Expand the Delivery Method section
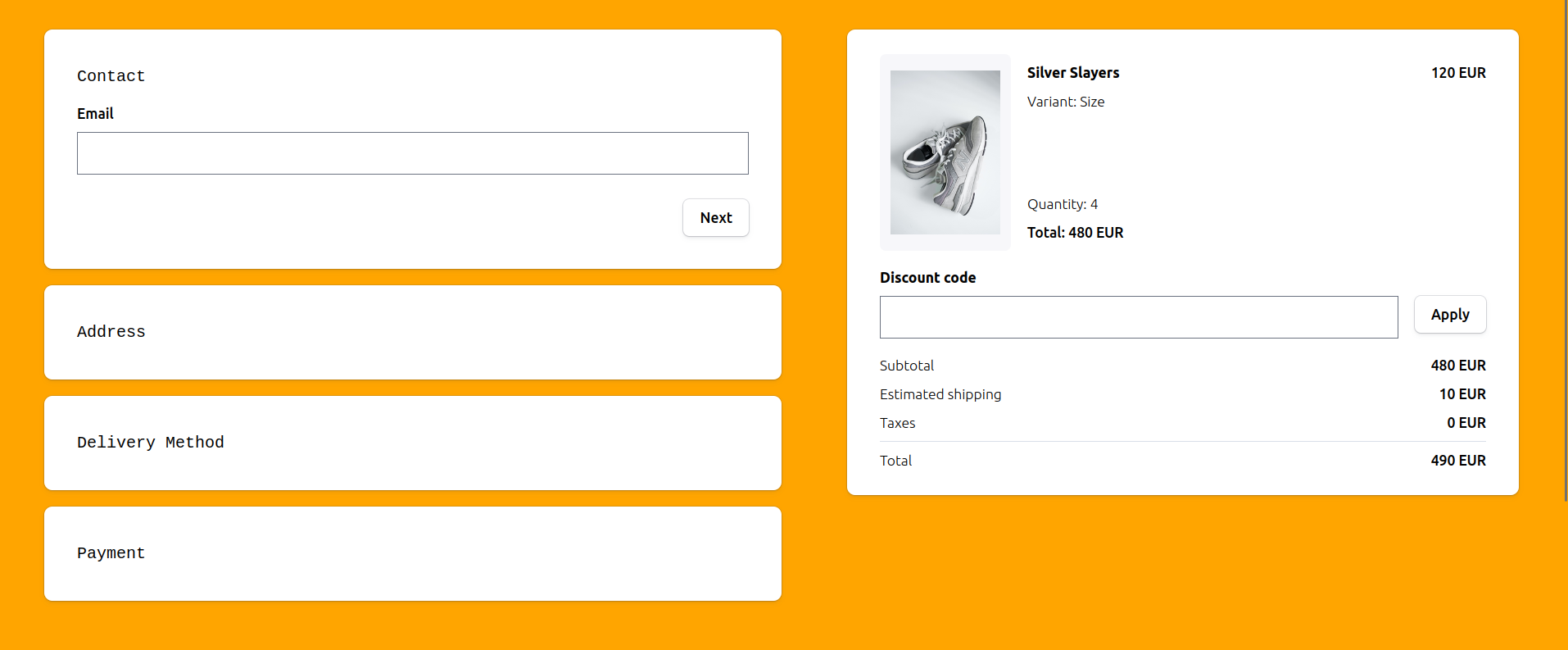Image resolution: width=1568 pixels, height=650 pixels. [x=151, y=443]
